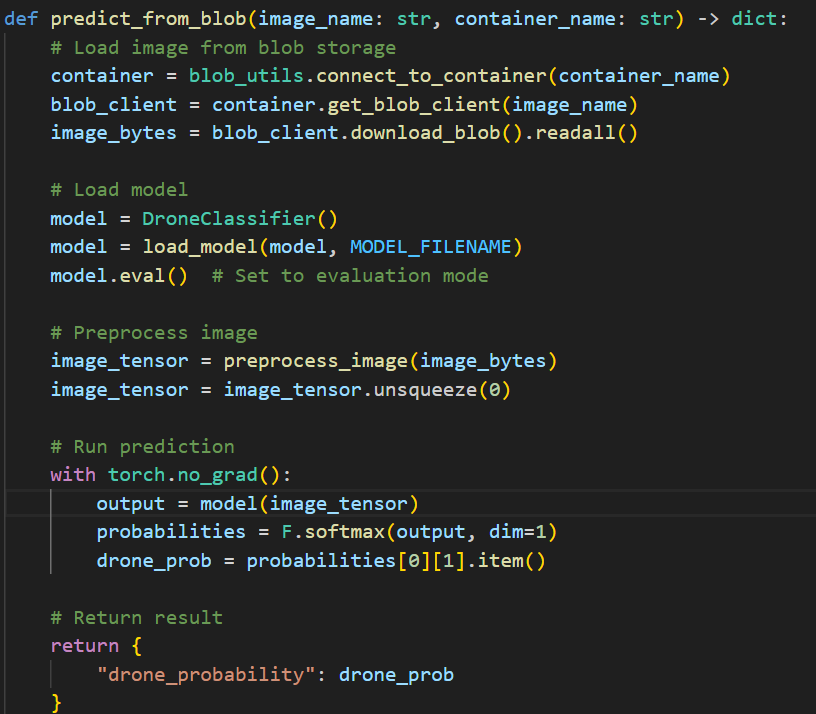This screenshot has height=714, width=816.
Task: Click the 'unsqueeze' method call
Action: pos(425,390)
